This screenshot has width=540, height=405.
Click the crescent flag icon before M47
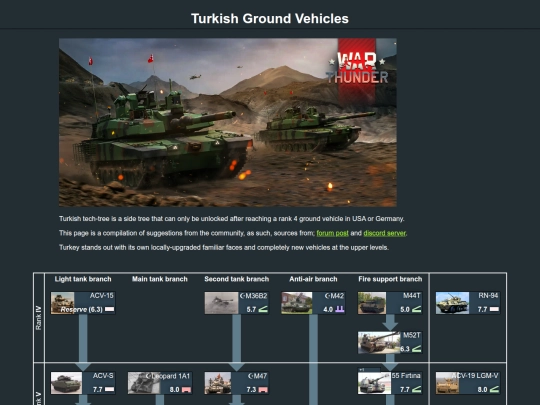pyautogui.click(x=250, y=376)
